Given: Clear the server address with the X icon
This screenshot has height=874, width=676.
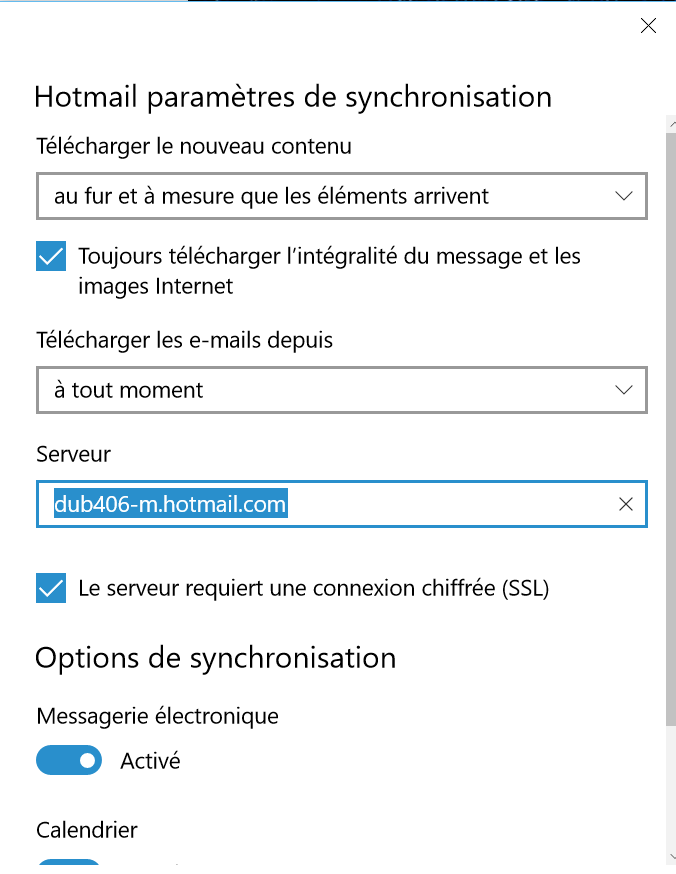Looking at the screenshot, I should (626, 504).
